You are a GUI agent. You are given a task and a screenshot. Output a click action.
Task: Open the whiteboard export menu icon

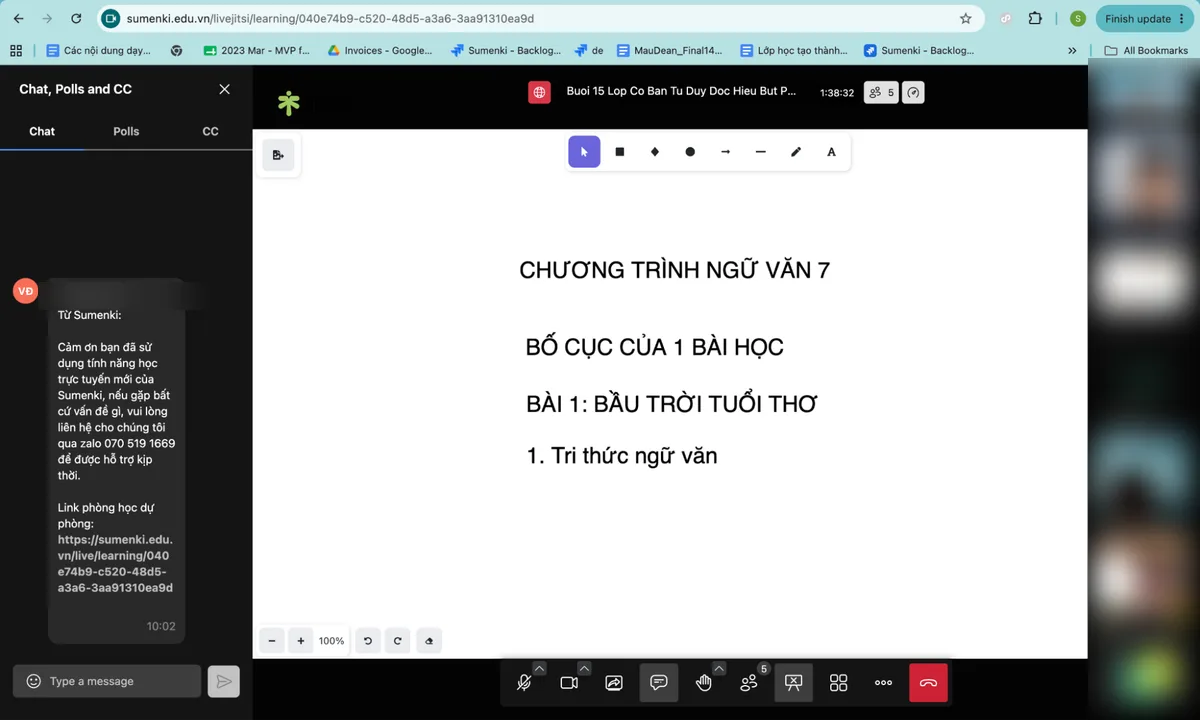tap(278, 155)
